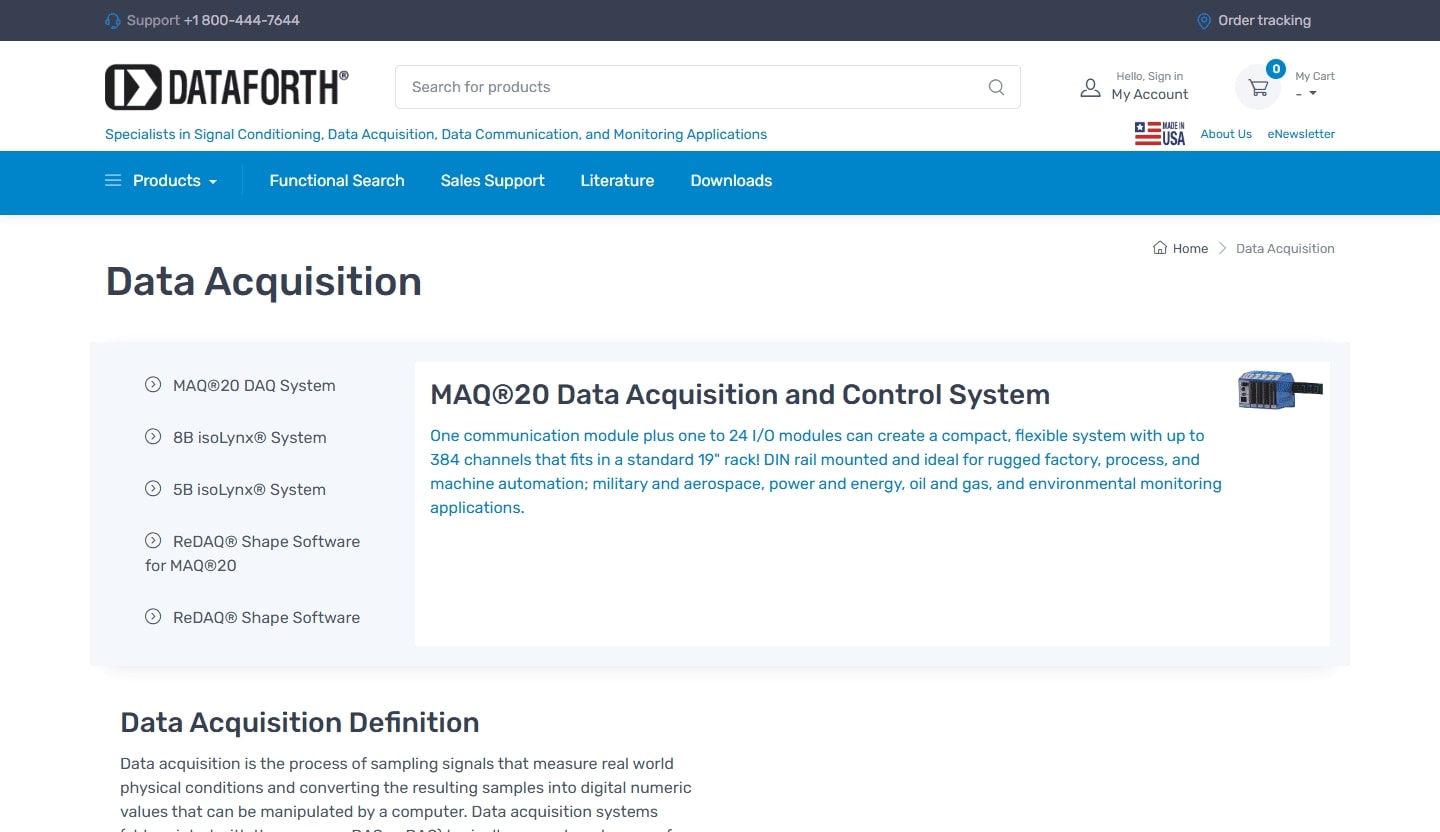Open the Functional Search menu
The image size is (1440, 832).
tap(337, 181)
